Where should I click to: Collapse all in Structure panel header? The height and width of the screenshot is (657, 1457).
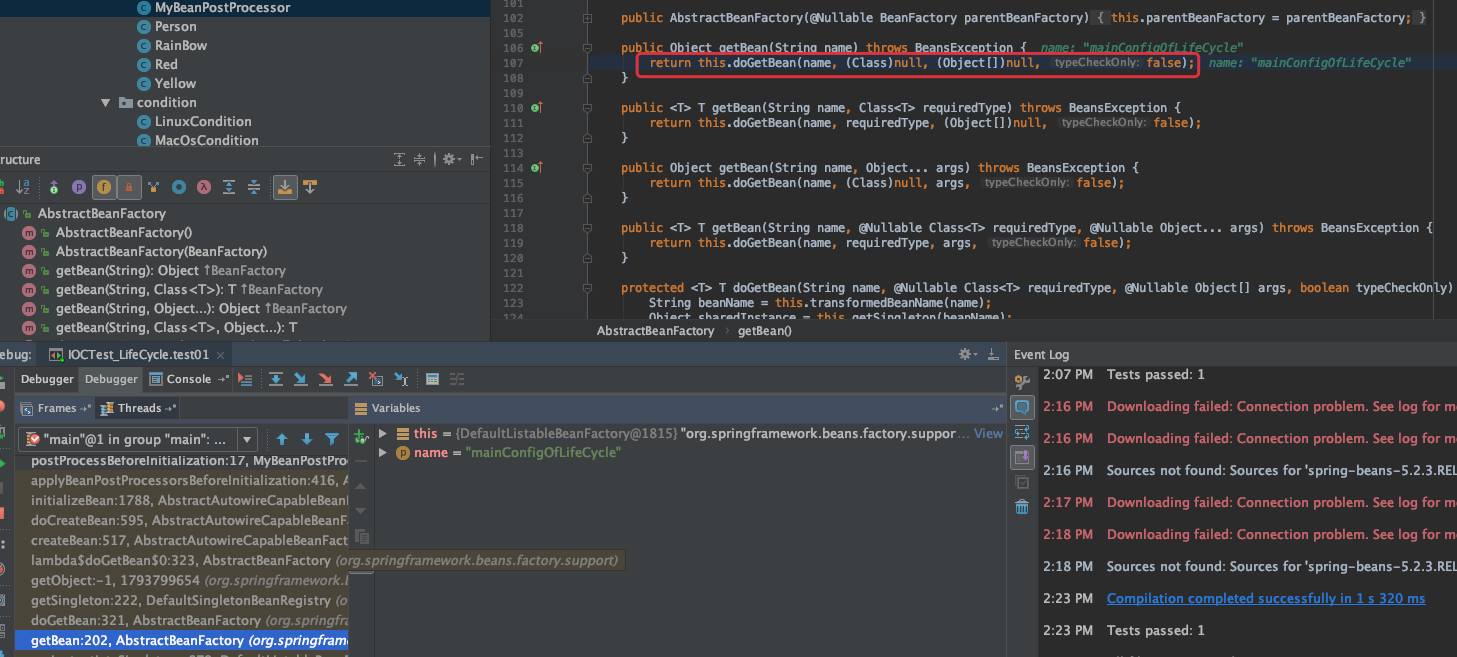[421, 159]
